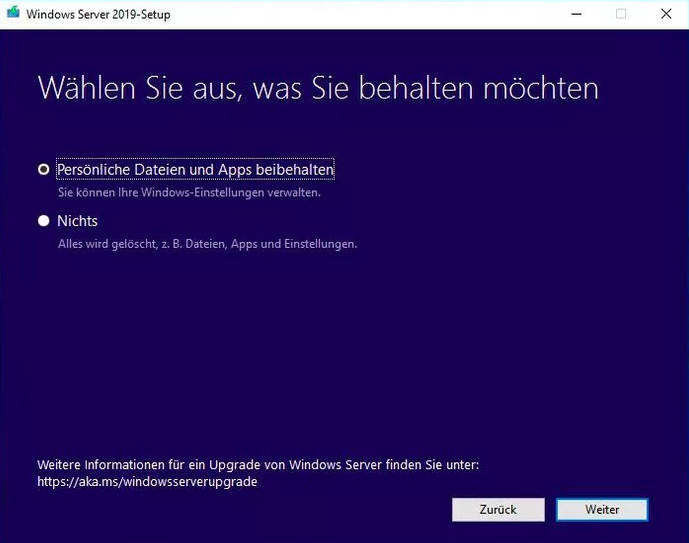
Task: Click the 'Windows Server 2019-Setup' window title
Action: tap(98, 14)
